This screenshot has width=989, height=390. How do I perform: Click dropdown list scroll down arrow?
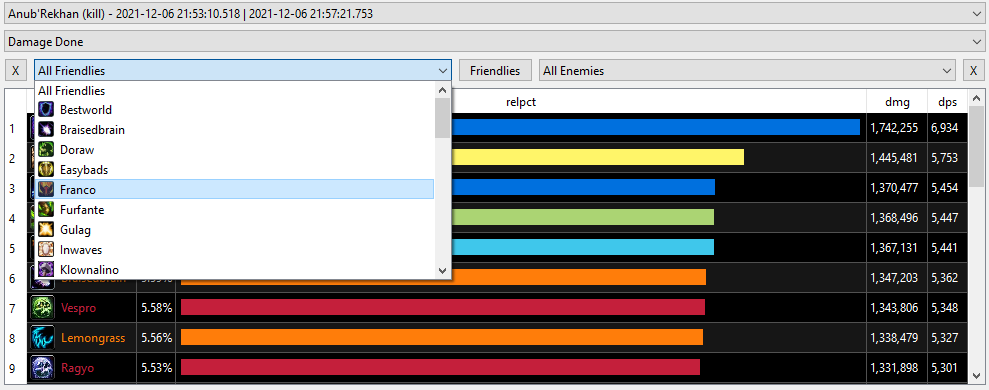(x=443, y=270)
